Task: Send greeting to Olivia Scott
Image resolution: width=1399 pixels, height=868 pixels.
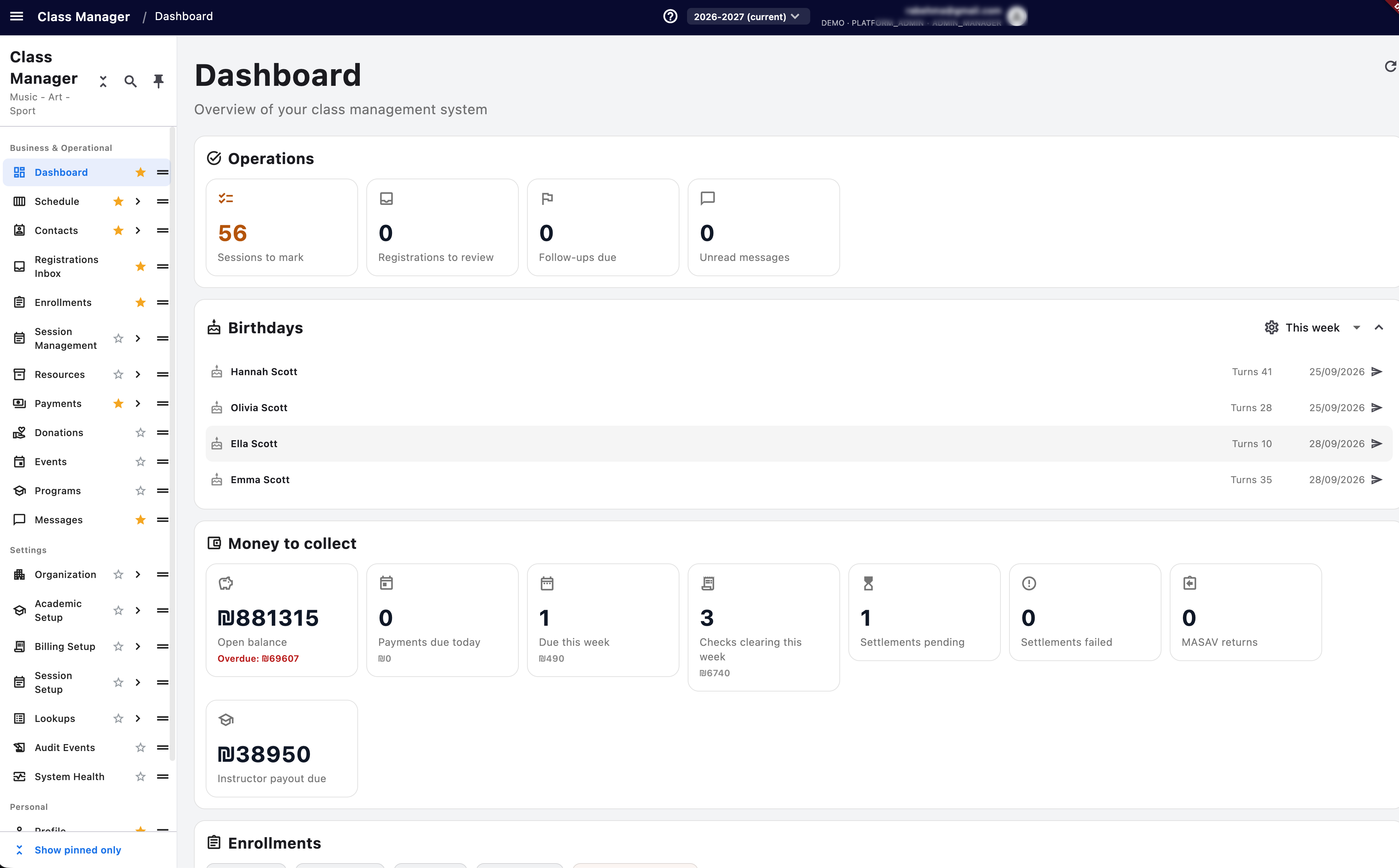Action: tap(1377, 408)
